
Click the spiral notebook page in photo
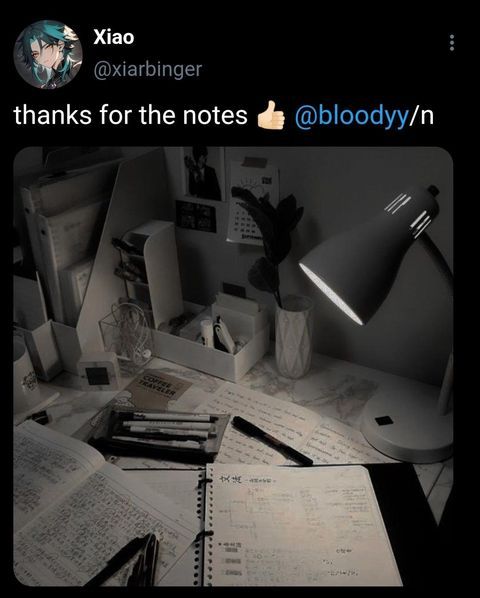pos(301,526)
